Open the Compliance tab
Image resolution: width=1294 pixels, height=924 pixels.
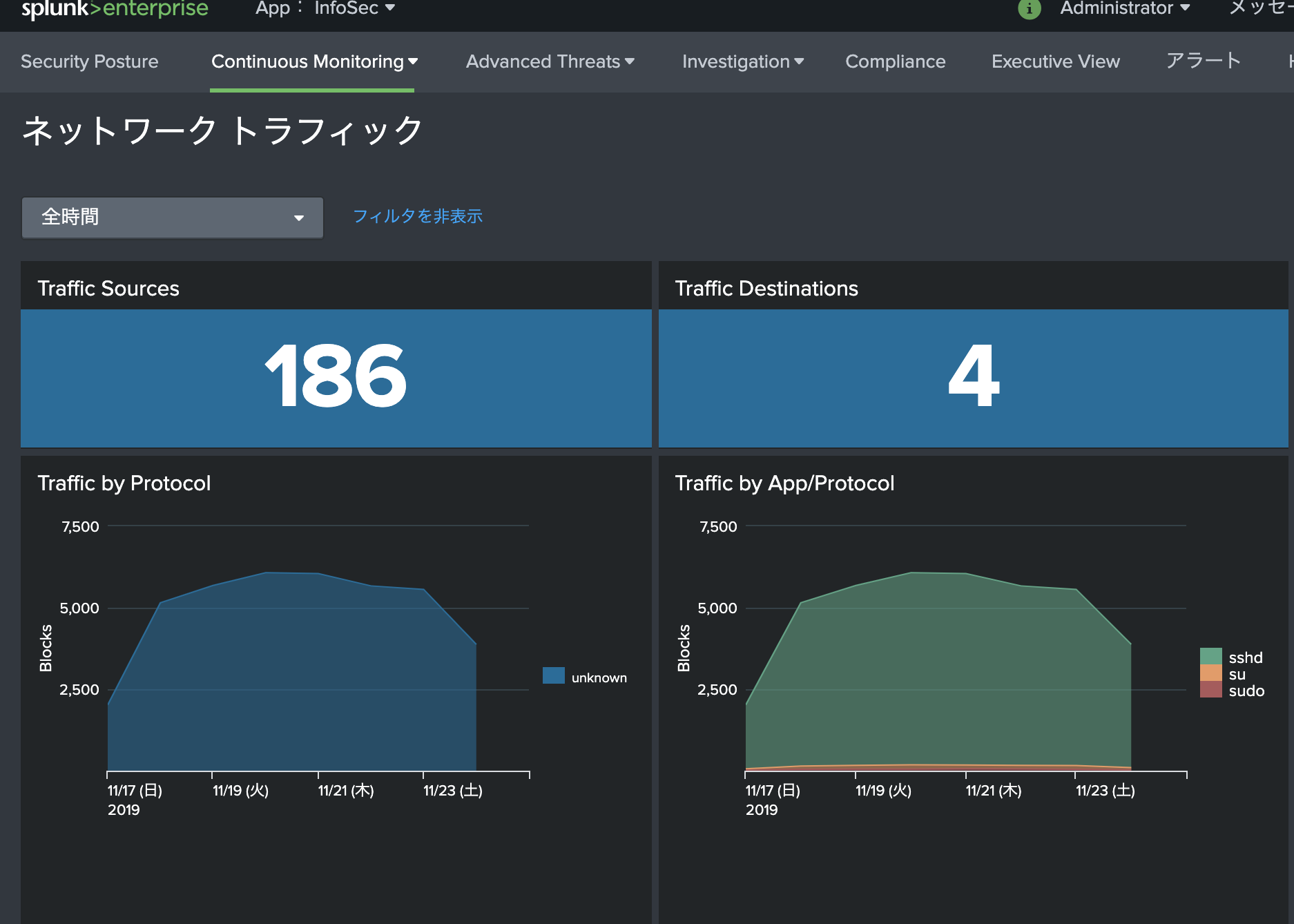click(896, 61)
